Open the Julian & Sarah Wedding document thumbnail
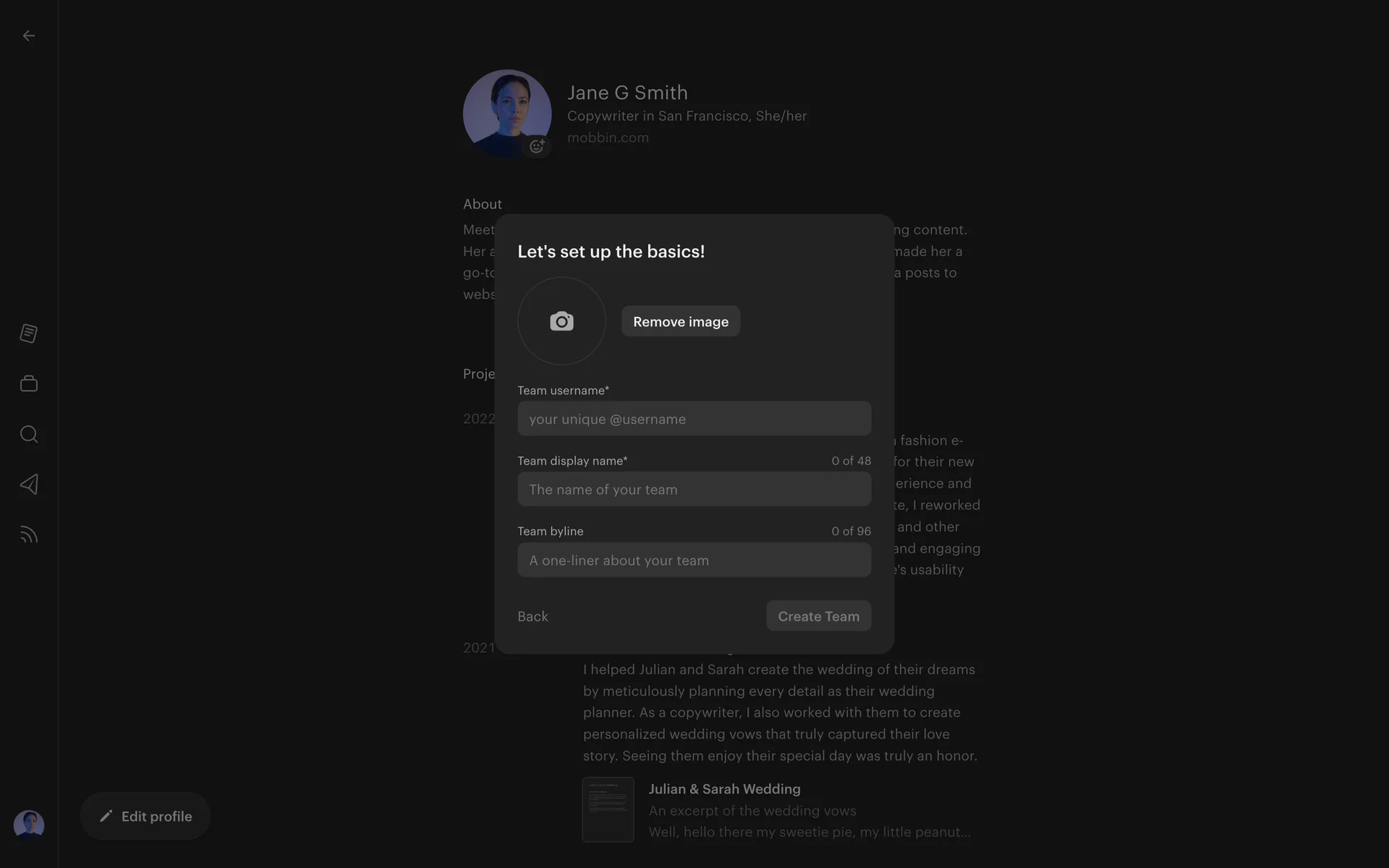The width and height of the screenshot is (1389, 868). click(608, 809)
